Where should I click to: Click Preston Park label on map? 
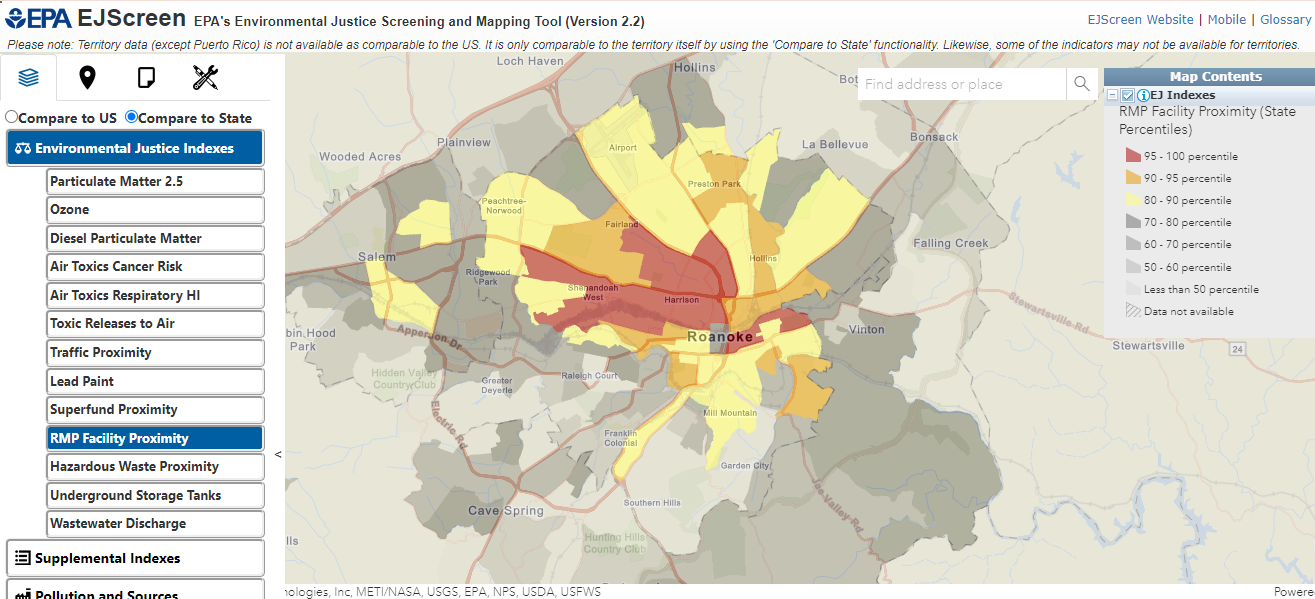714,184
